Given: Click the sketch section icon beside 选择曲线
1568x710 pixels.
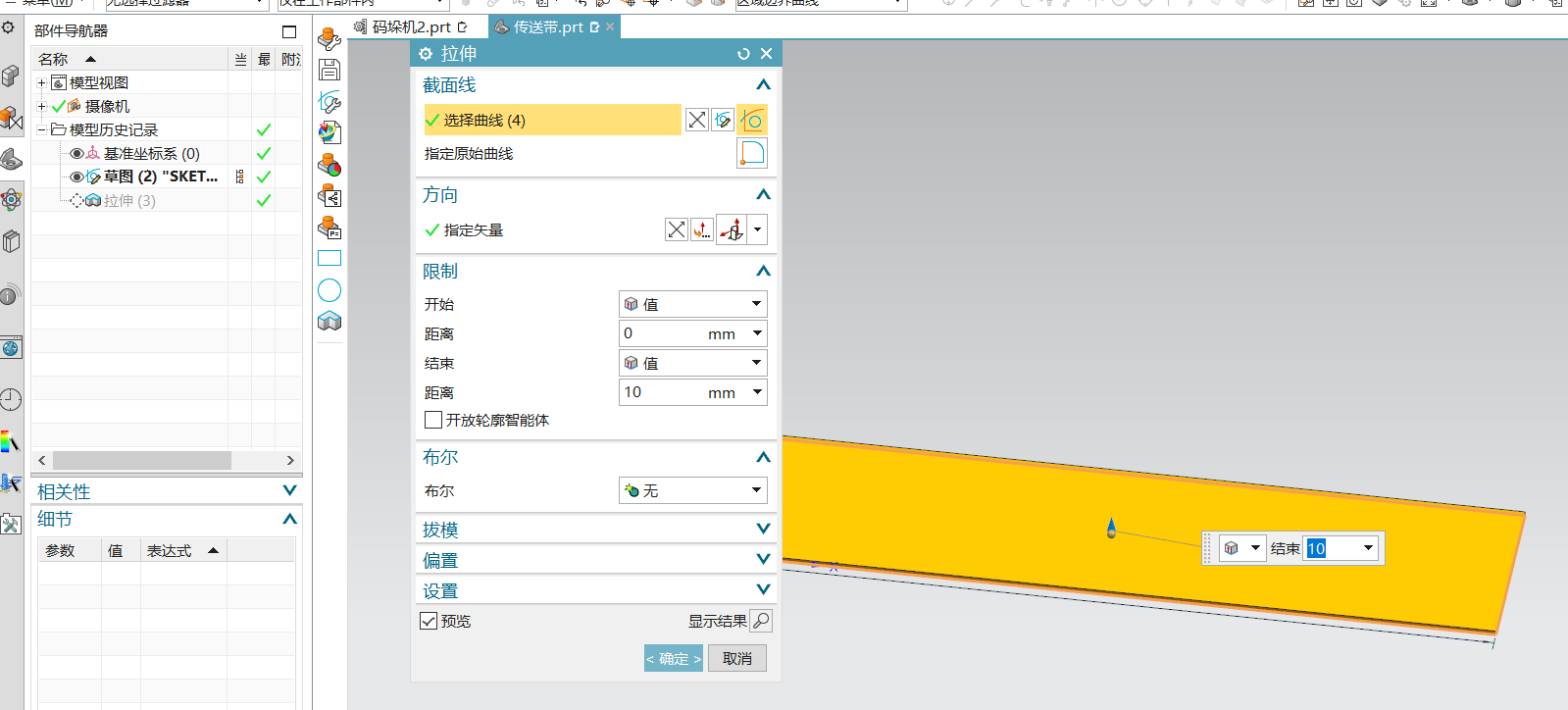Looking at the screenshot, I should (x=723, y=120).
